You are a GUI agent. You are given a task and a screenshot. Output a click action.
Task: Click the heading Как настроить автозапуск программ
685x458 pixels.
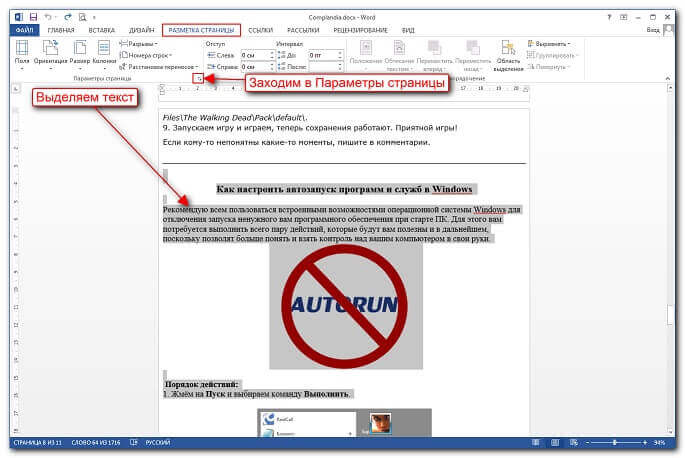tap(344, 189)
